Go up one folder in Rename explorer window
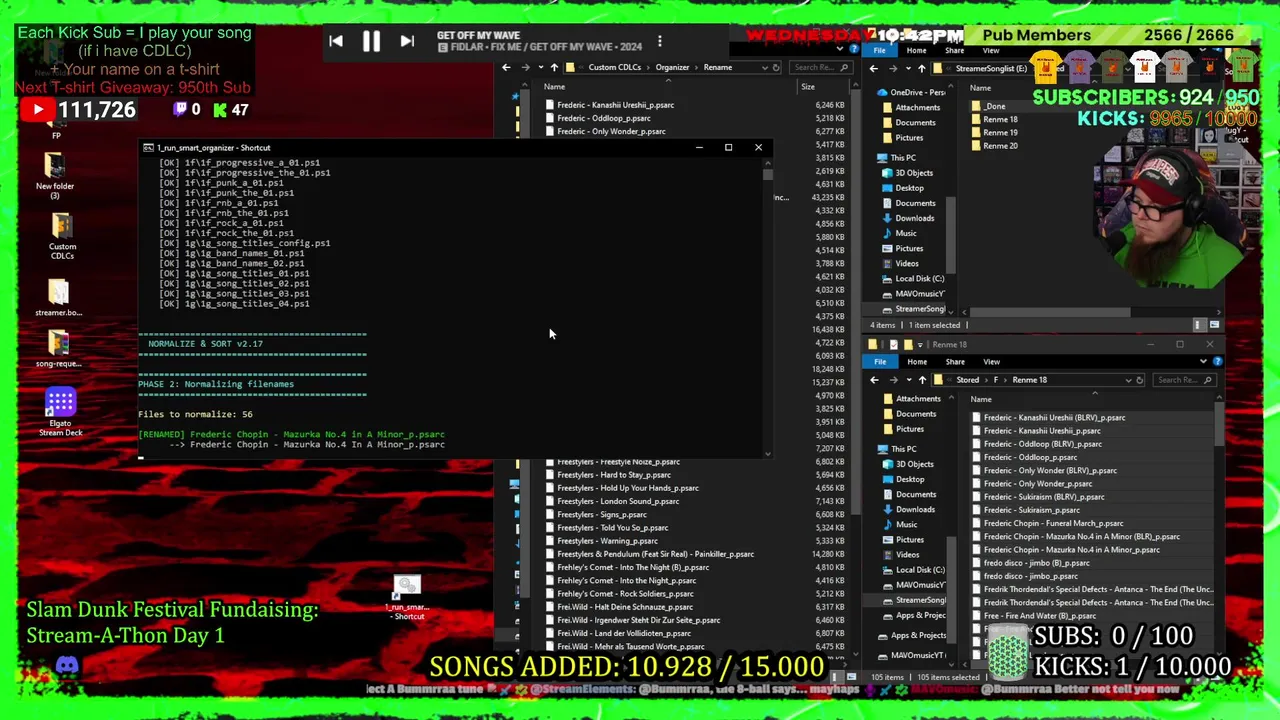 [x=554, y=67]
